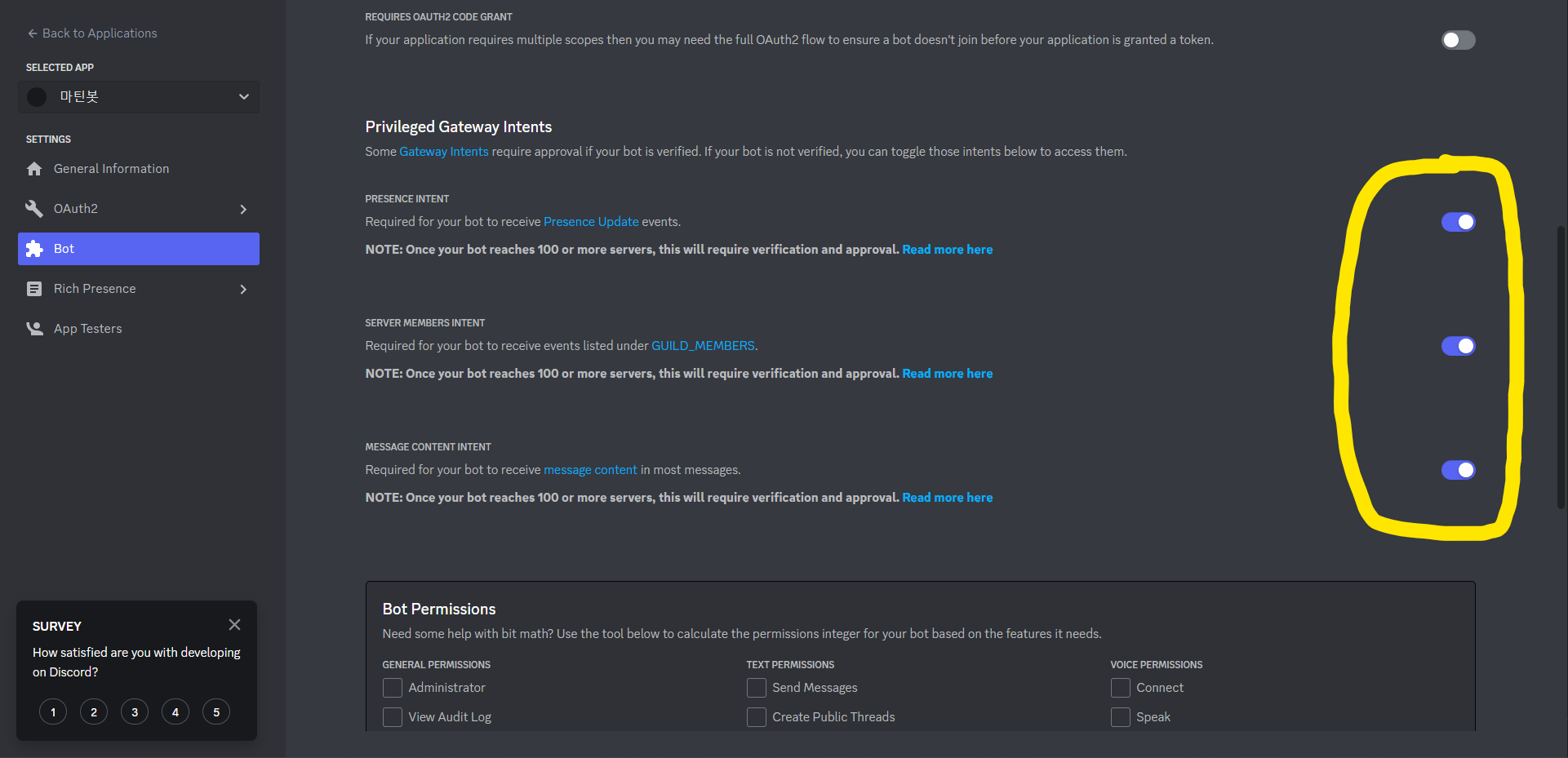The height and width of the screenshot is (758, 1568).
Task: Click the Bot puzzle piece icon
Action: tap(34, 249)
